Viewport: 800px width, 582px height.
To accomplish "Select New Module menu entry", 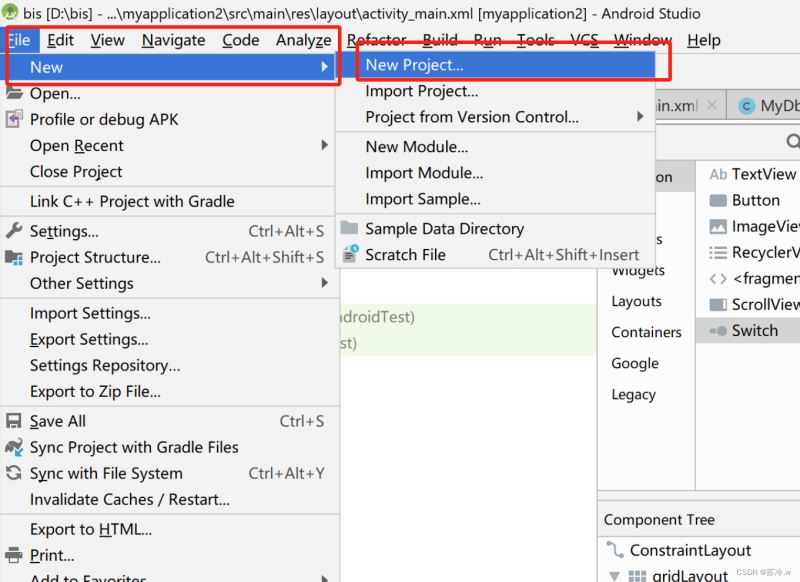I will click(x=496, y=146).
